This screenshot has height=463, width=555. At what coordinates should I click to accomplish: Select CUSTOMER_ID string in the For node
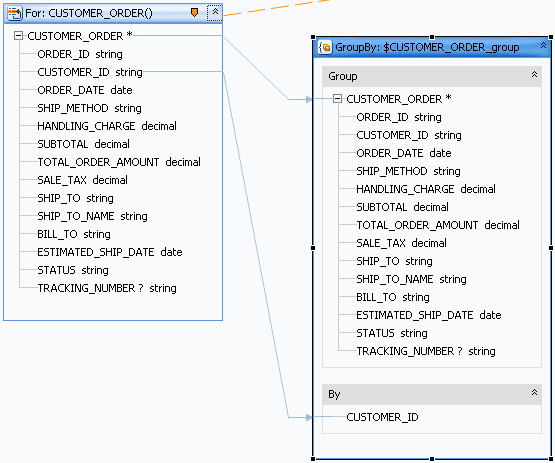[90, 72]
